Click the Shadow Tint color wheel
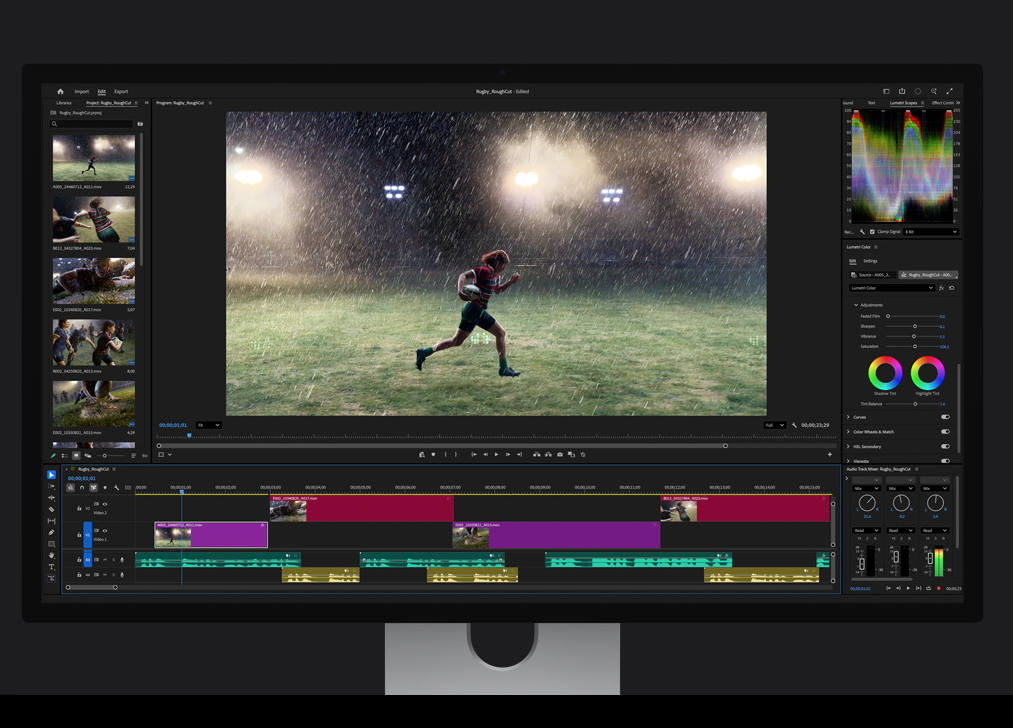The image size is (1013, 728). click(x=885, y=373)
